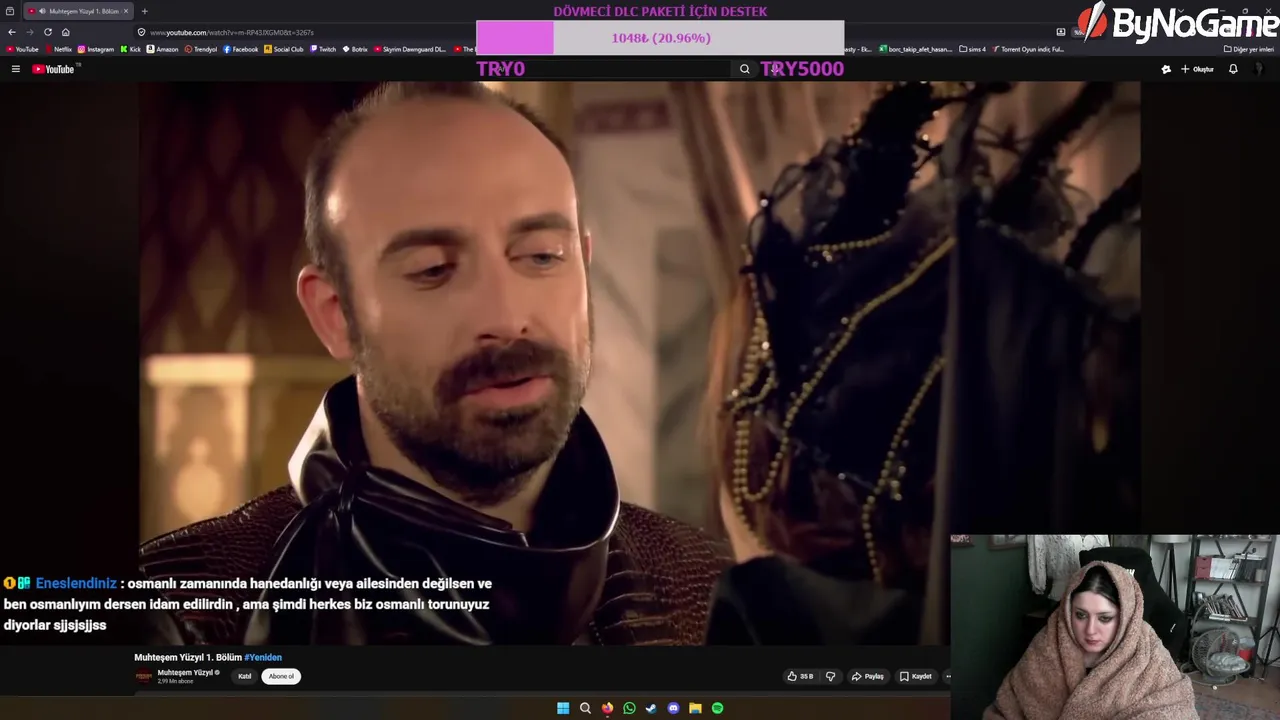Click the Kaydet save button
1280x720 pixels.
915,676
